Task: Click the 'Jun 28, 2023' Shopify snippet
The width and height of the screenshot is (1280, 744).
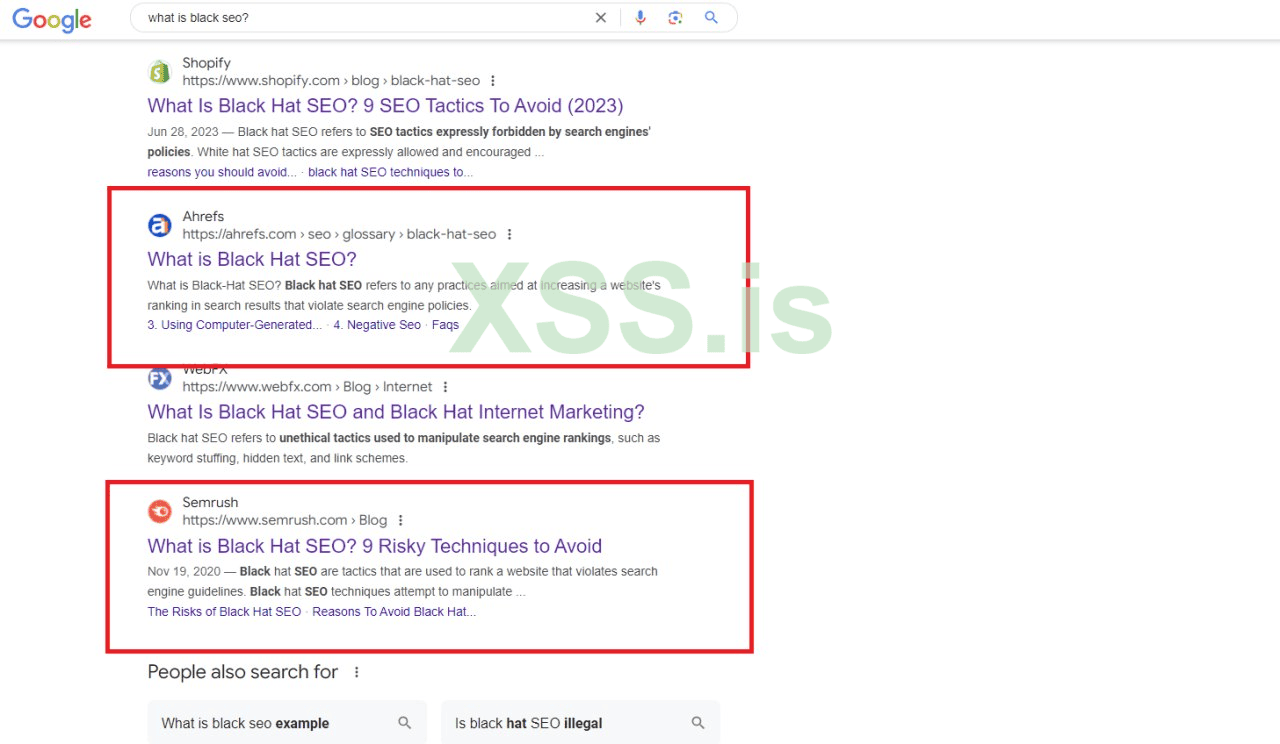Action: coord(399,142)
